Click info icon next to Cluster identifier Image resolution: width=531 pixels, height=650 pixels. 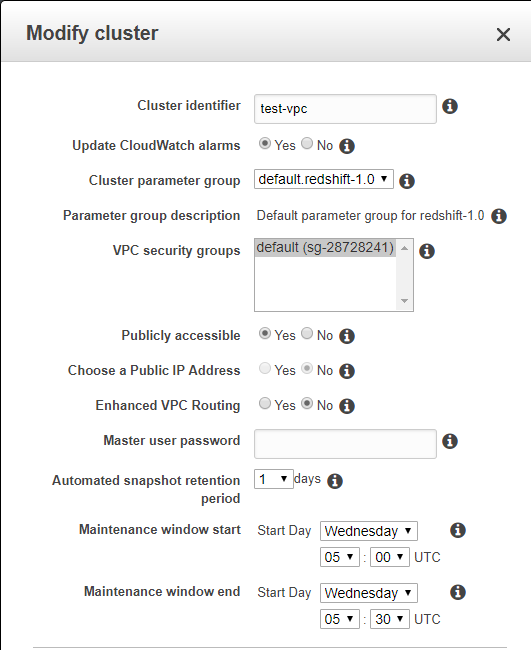point(450,106)
